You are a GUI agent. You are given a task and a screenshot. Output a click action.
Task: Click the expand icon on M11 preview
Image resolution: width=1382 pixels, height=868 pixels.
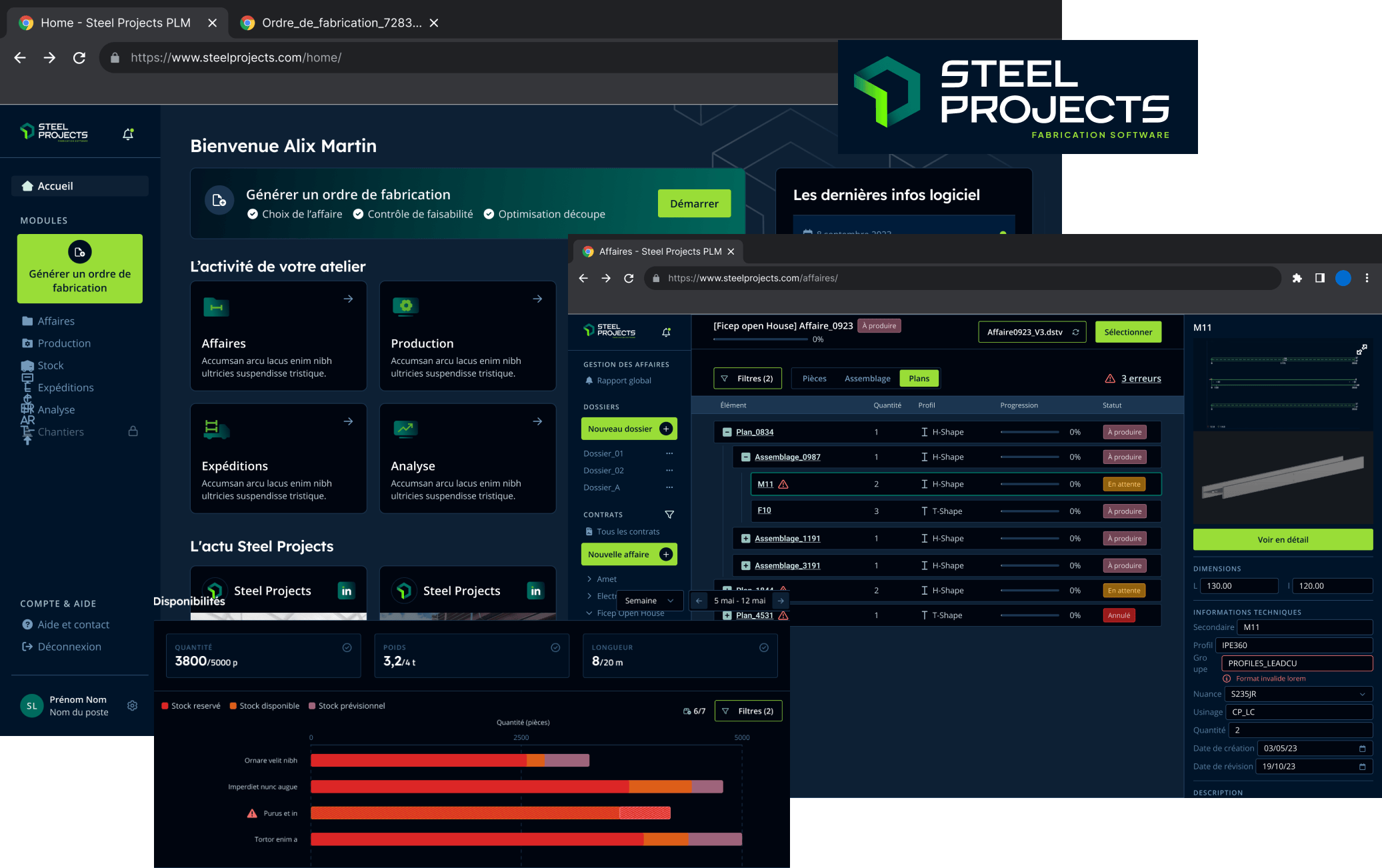(1361, 349)
